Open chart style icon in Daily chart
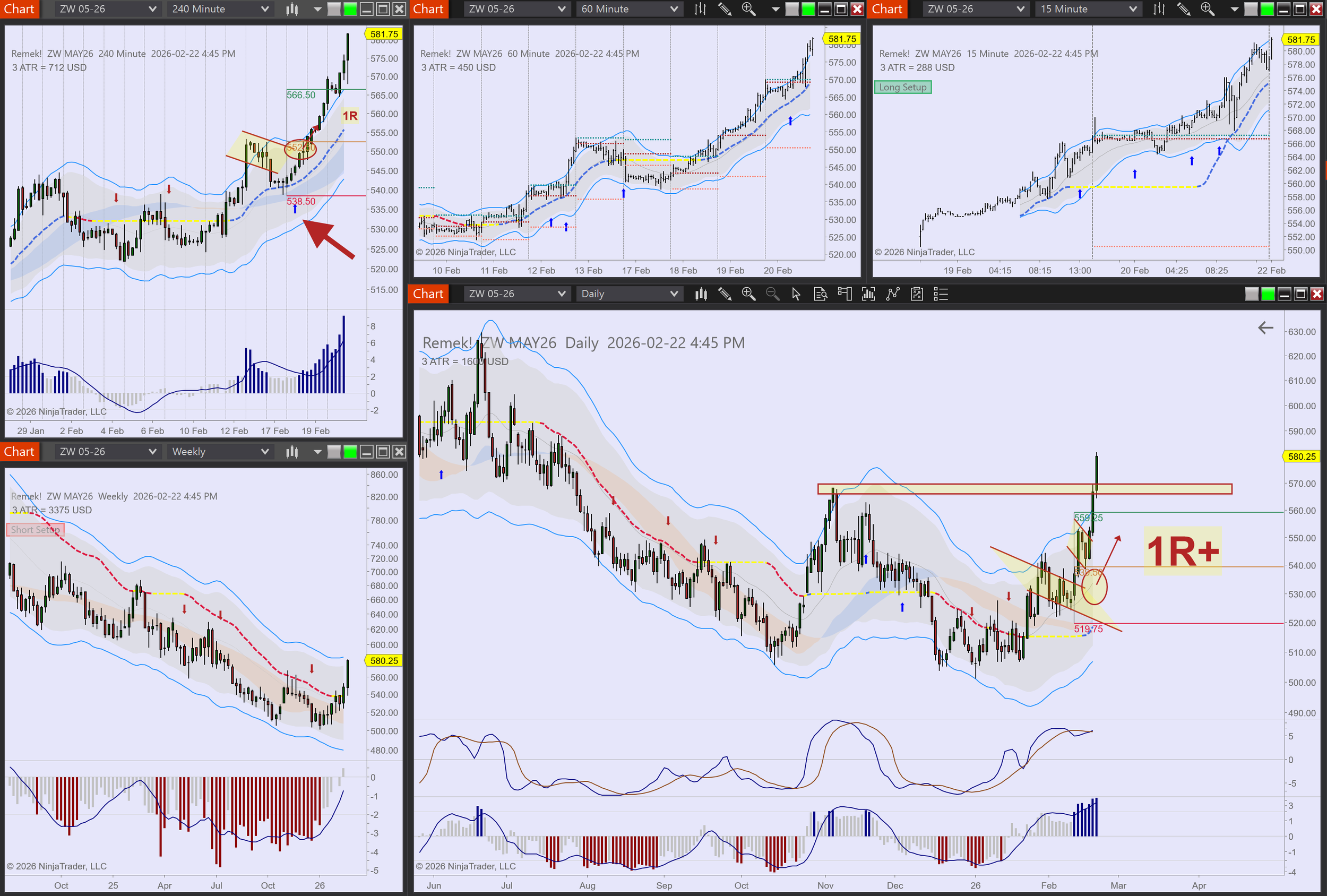The height and width of the screenshot is (896, 1327). [701, 294]
